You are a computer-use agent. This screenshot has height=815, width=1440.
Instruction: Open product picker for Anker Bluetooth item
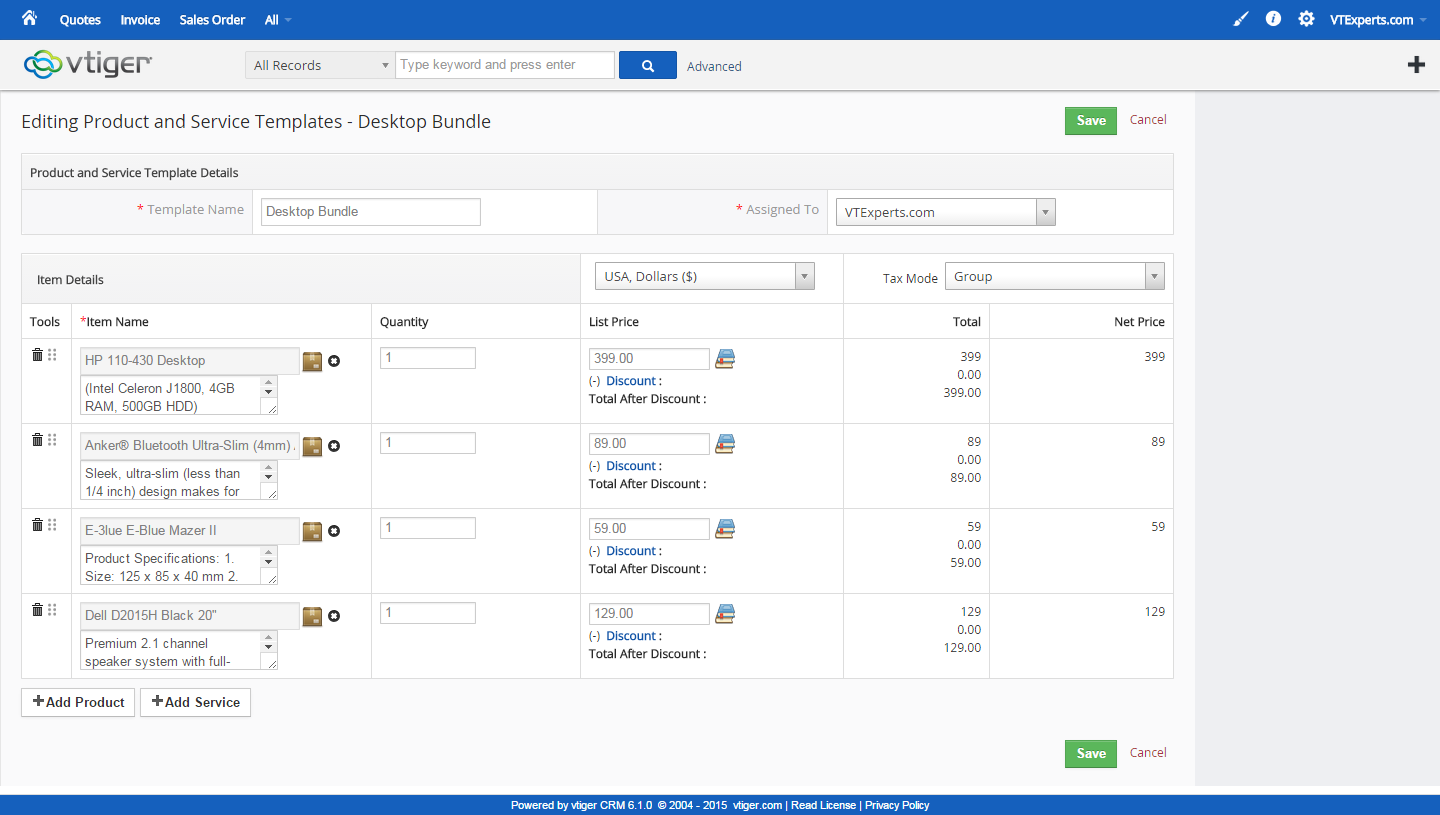pos(312,446)
